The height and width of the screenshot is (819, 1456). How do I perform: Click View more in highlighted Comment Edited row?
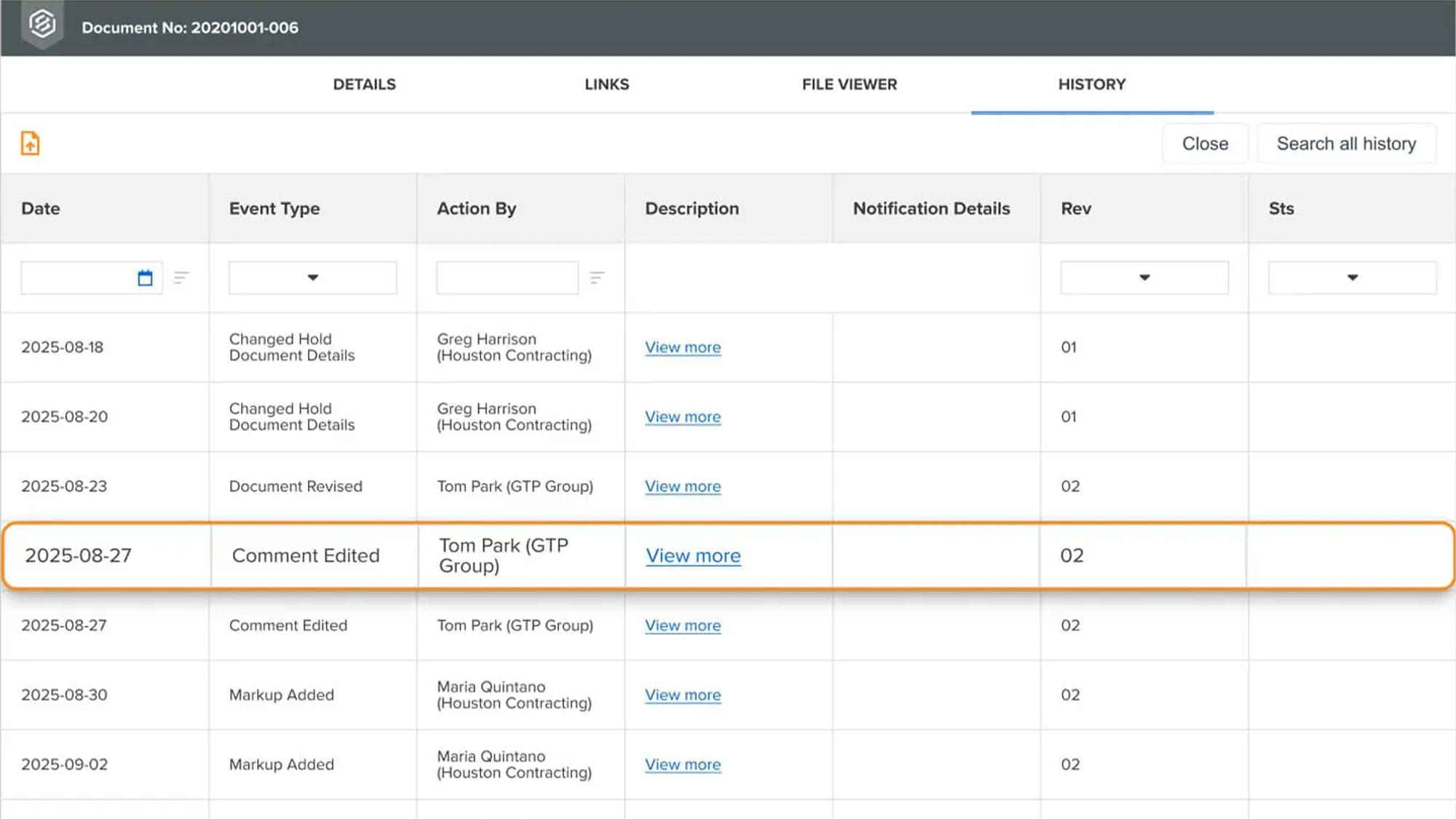693,555
